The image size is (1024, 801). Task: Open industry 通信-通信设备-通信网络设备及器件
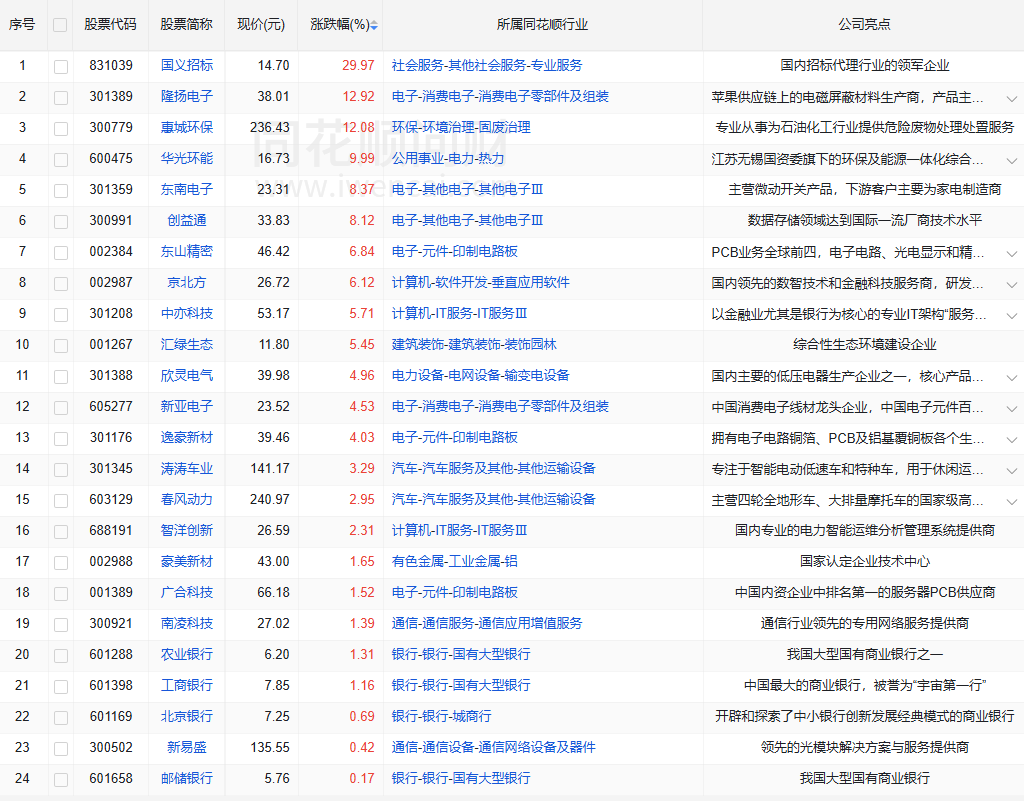[494, 747]
